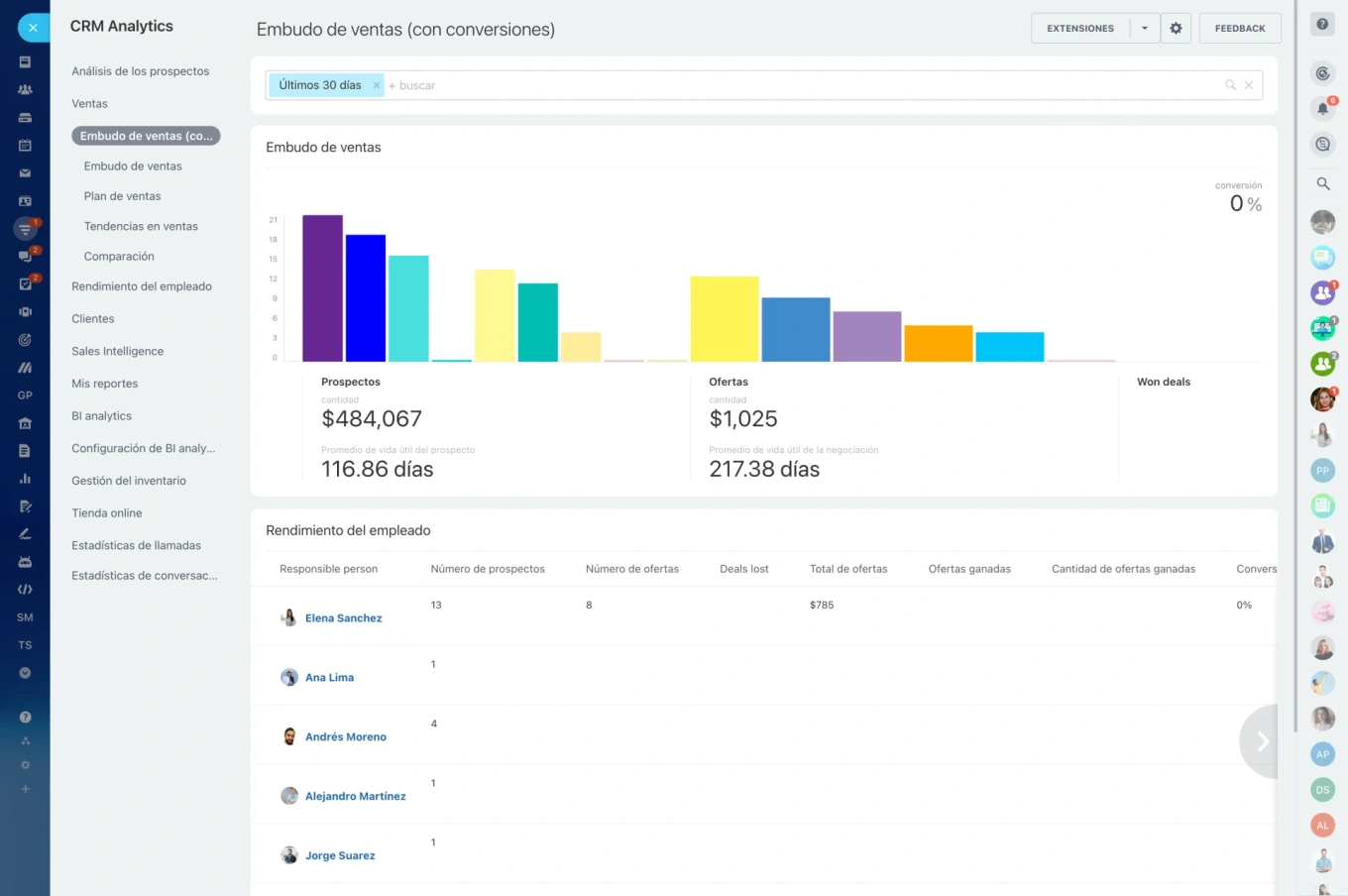Click the magnifier icon in right sidebar
This screenshot has width=1348, height=896.
[1322, 183]
